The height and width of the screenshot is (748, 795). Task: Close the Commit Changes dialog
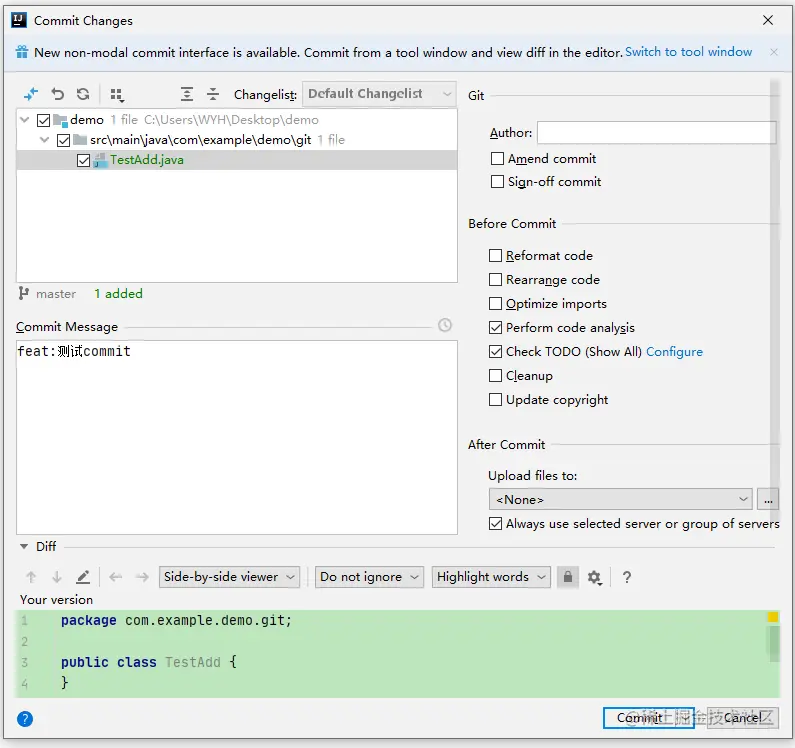tap(768, 20)
